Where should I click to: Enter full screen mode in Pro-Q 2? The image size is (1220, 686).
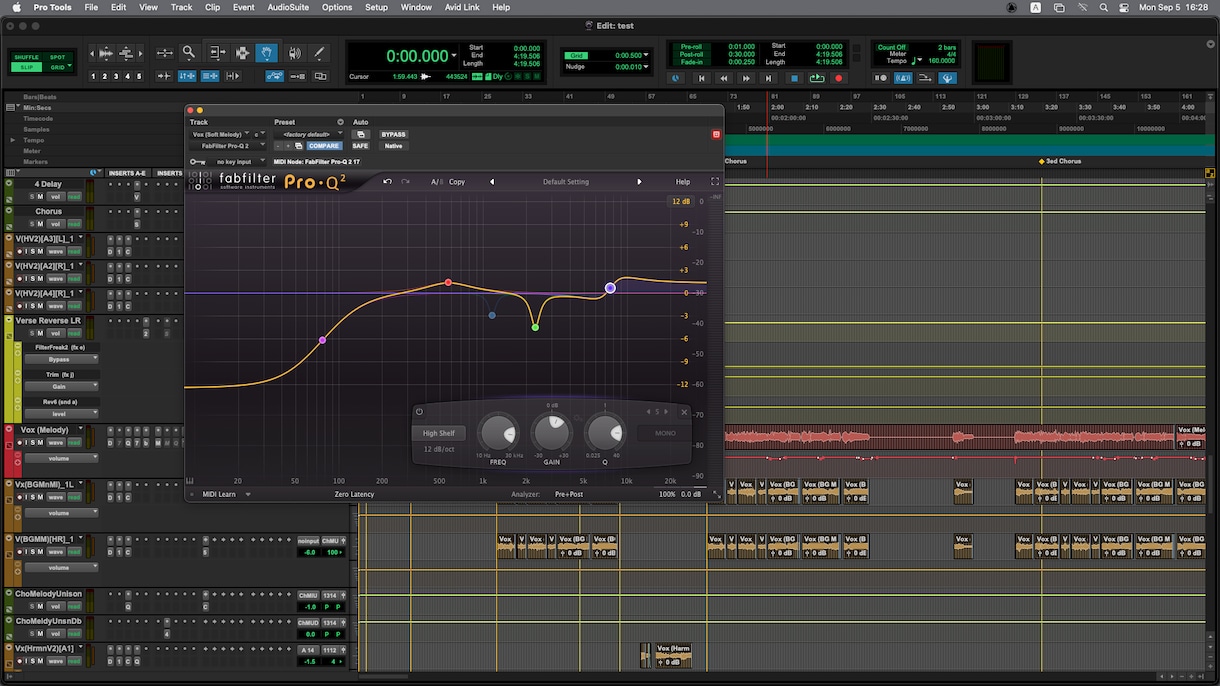tap(715, 182)
